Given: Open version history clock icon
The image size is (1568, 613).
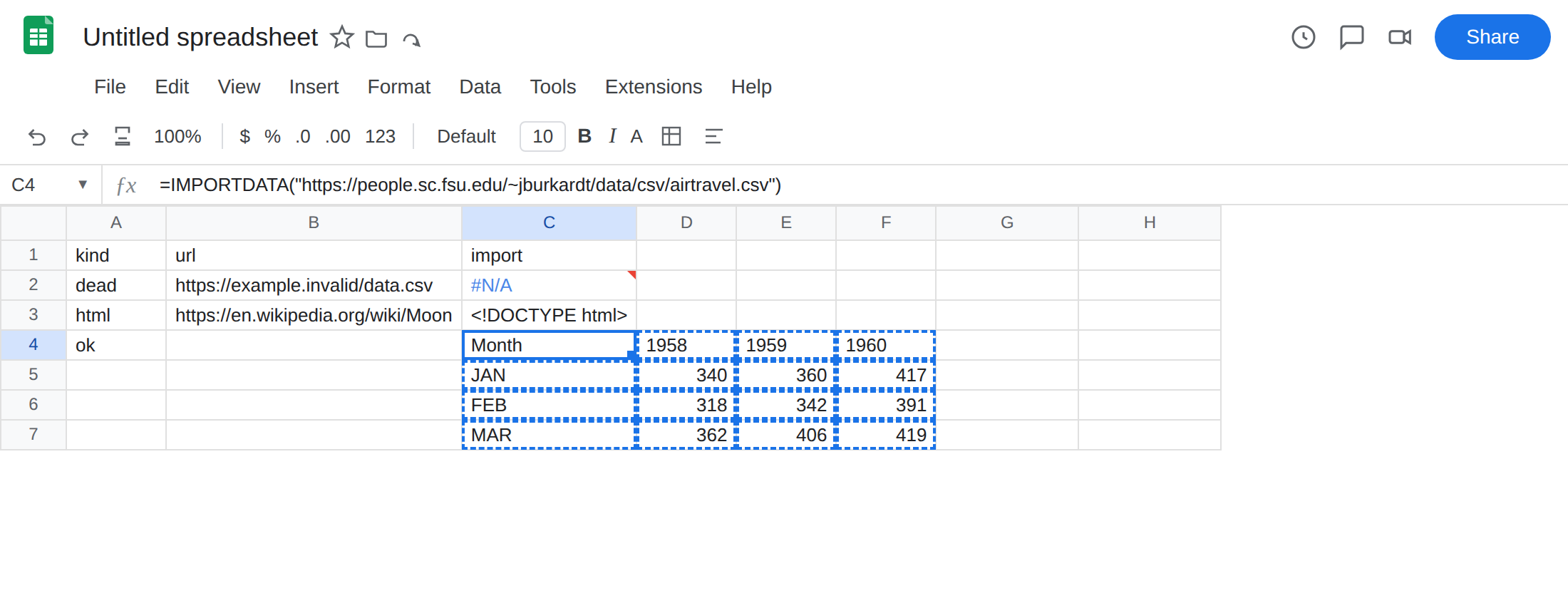Looking at the screenshot, I should click(1304, 37).
